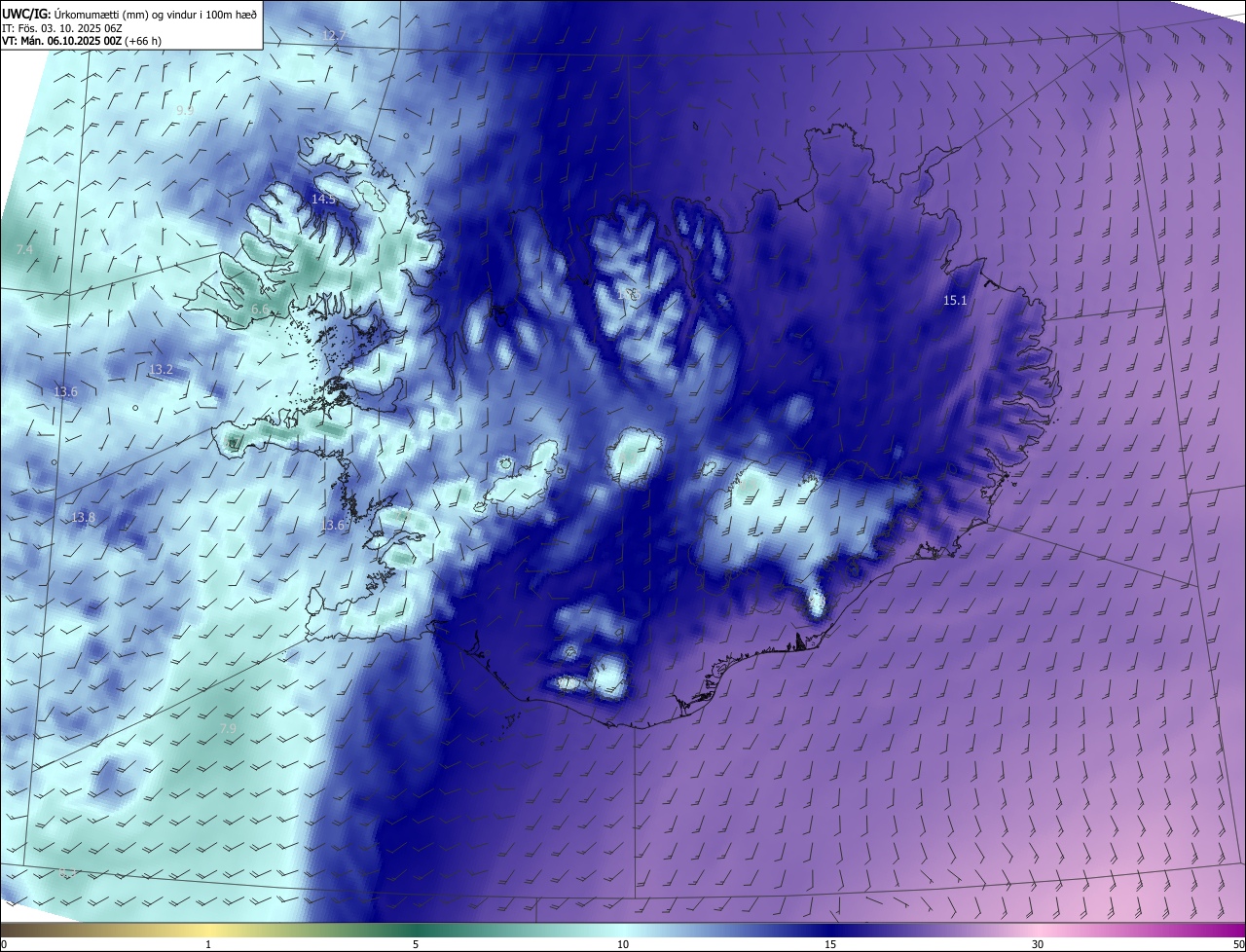Screen dimensions: 1246x952
Task: Click the map value label '7.4'
Action: (24, 250)
